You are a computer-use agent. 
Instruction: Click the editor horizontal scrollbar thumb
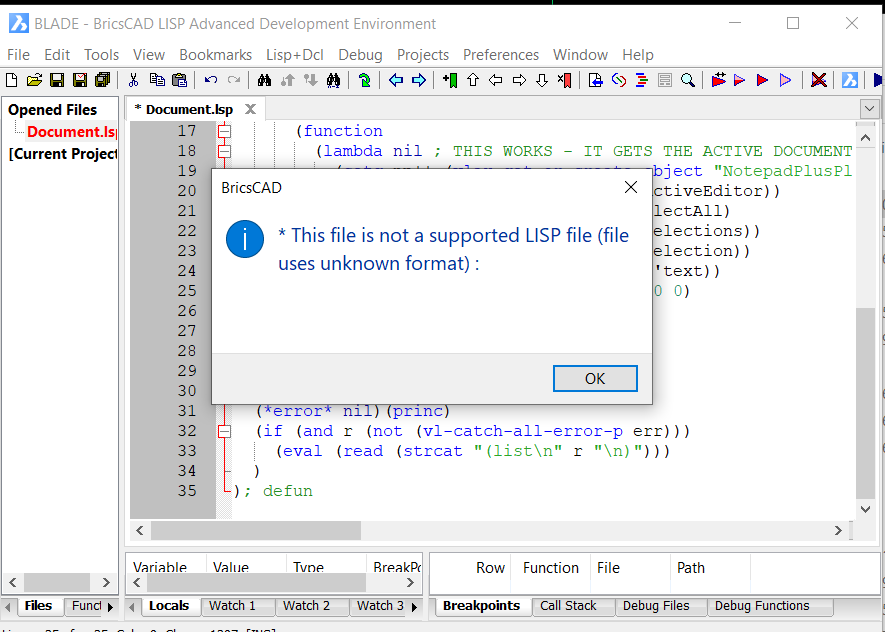click(256, 530)
